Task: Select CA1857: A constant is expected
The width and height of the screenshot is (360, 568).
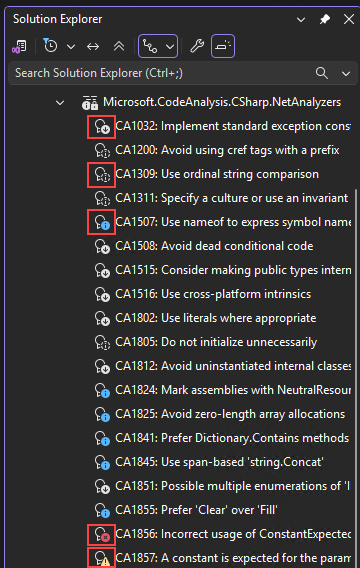Action: [233, 557]
